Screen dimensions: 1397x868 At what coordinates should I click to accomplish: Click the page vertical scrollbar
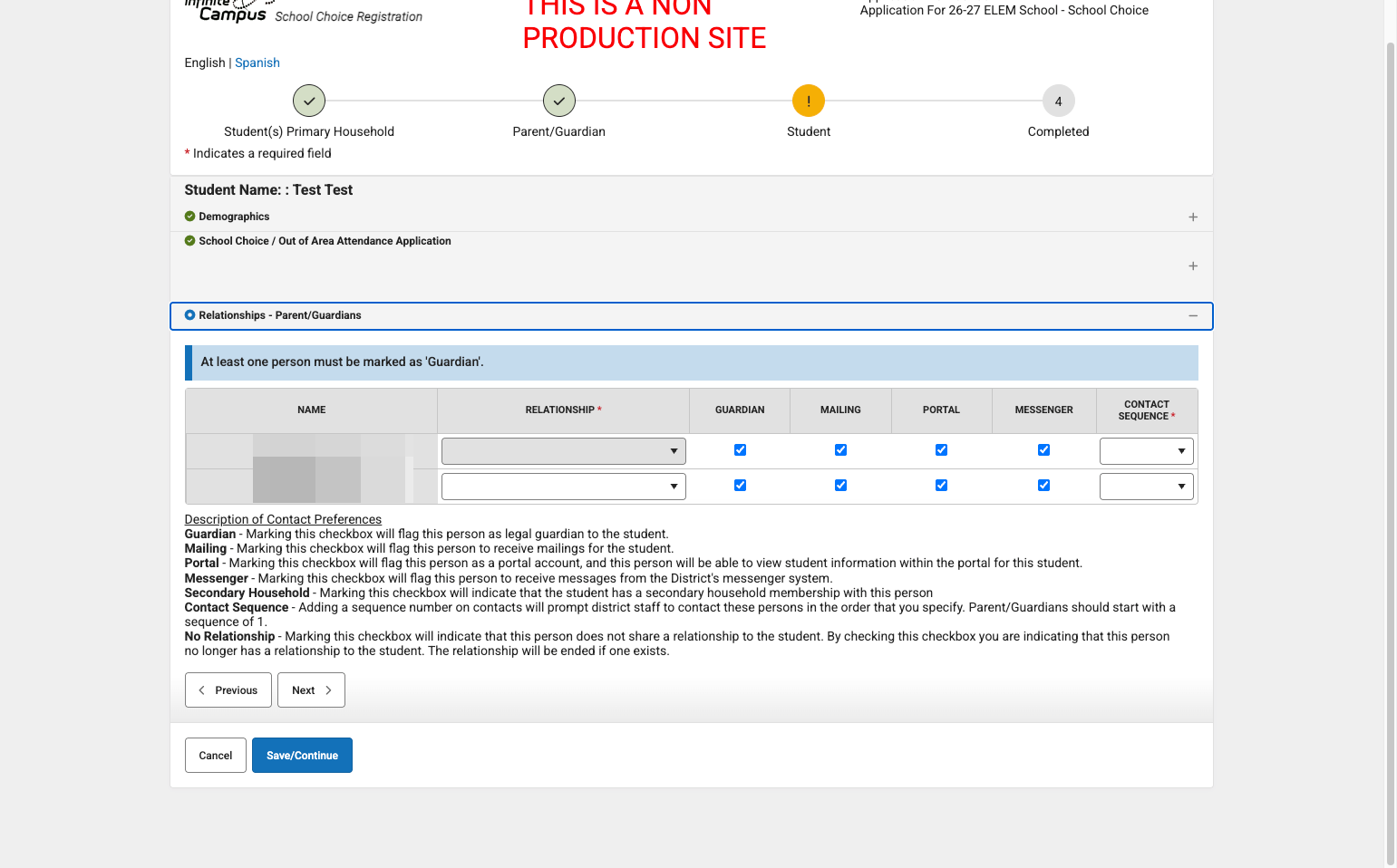click(x=1391, y=453)
